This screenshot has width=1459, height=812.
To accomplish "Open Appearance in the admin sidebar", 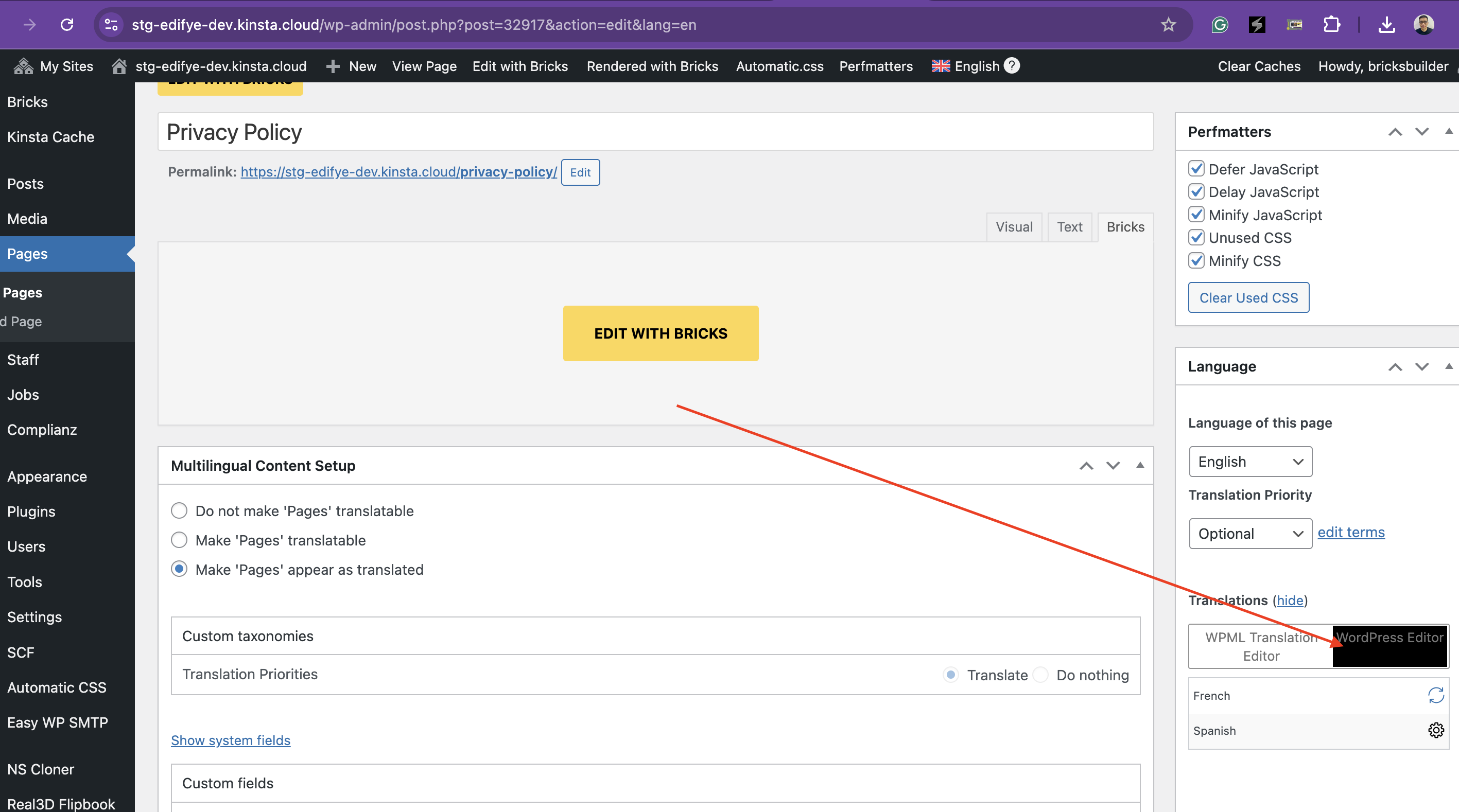I will pos(47,476).
